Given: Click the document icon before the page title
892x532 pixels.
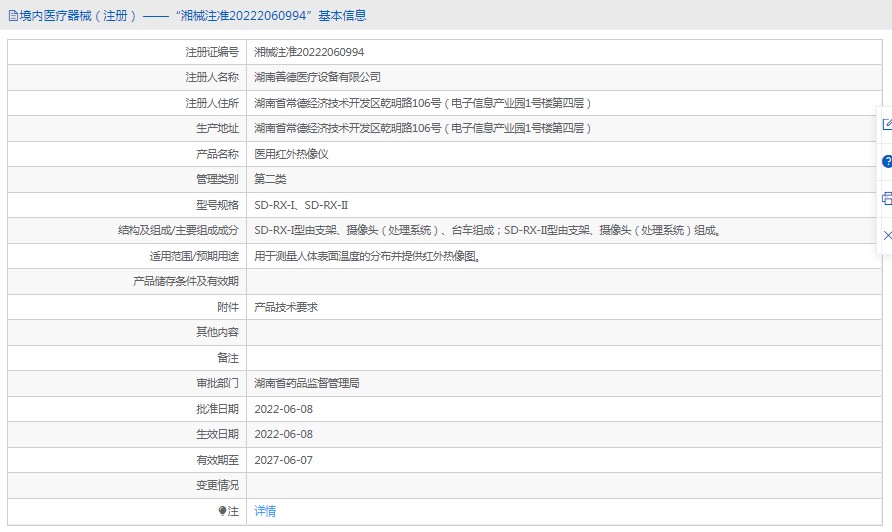Looking at the screenshot, I should click(13, 16).
